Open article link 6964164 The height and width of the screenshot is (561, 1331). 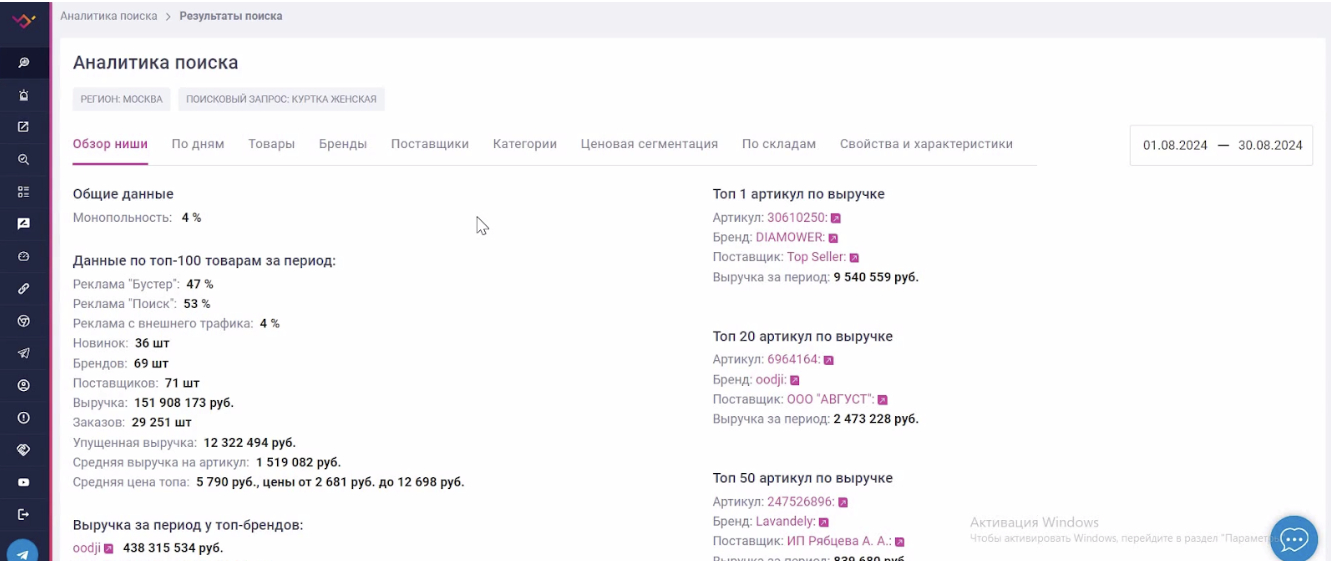[x=793, y=360]
